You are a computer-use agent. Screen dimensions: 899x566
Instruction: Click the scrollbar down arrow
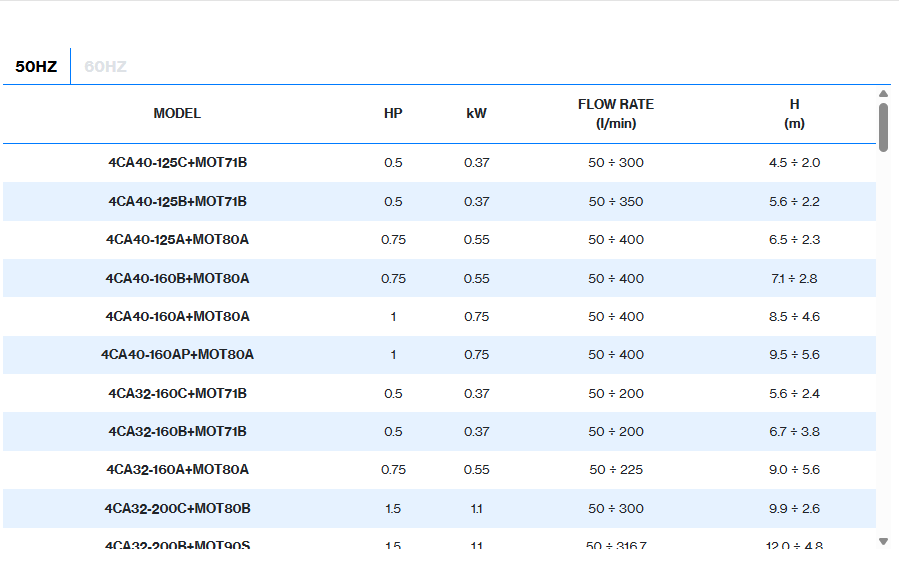[883, 541]
